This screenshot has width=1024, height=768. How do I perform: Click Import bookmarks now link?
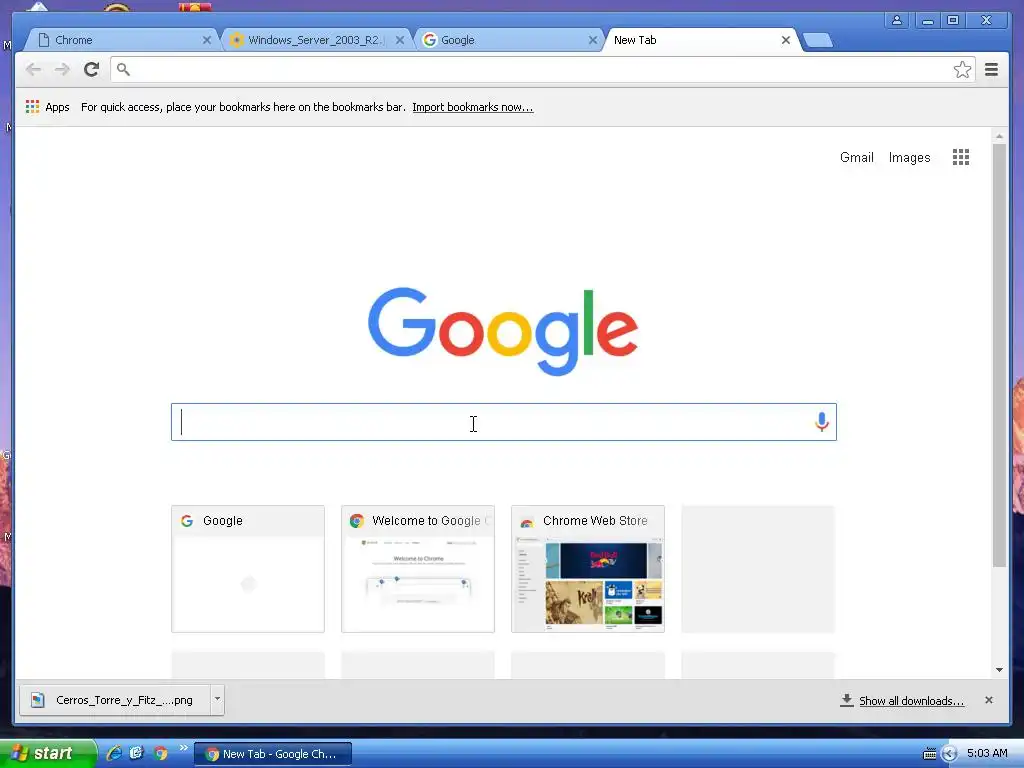[473, 107]
